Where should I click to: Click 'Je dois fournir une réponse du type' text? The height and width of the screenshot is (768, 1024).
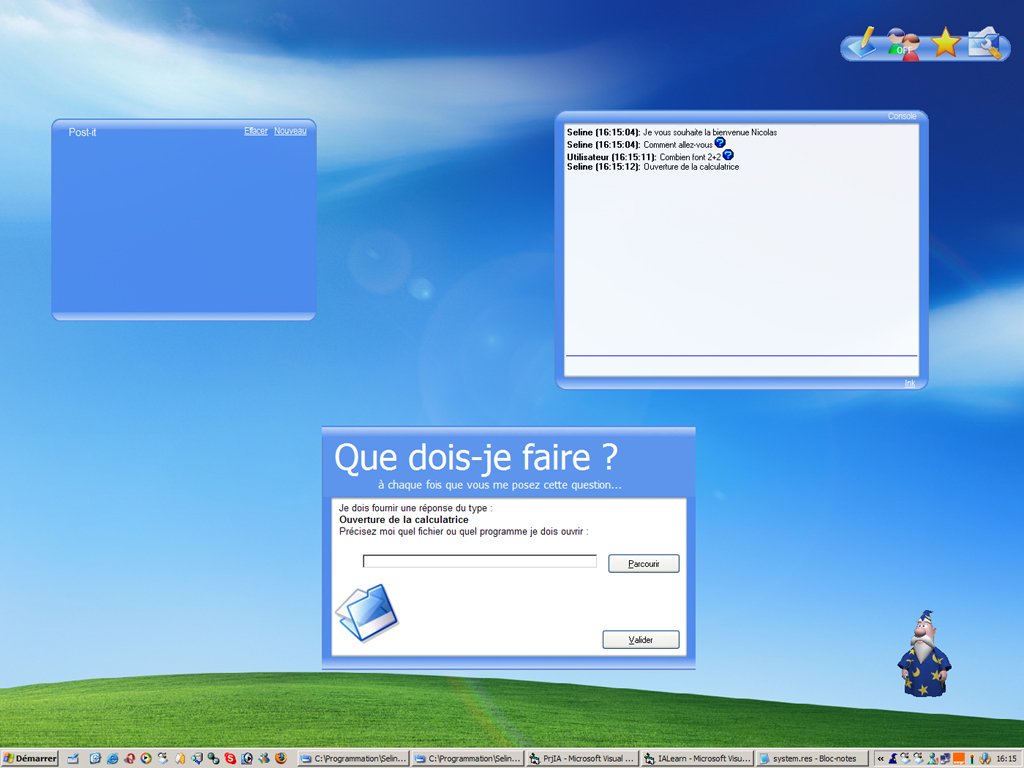[x=415, y=507]
